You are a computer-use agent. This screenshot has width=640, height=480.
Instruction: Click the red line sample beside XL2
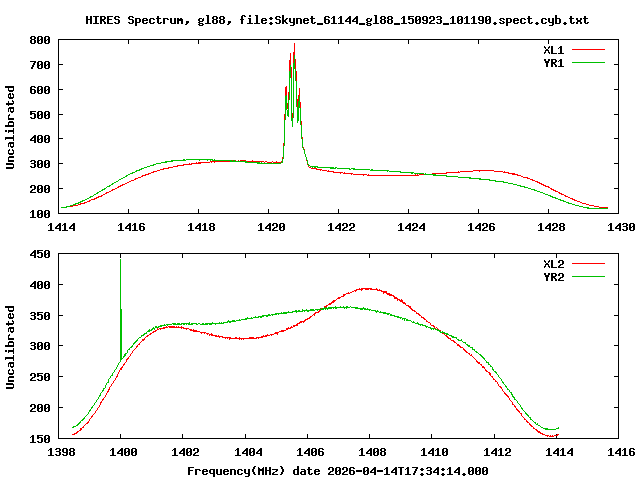pos(589,264)
